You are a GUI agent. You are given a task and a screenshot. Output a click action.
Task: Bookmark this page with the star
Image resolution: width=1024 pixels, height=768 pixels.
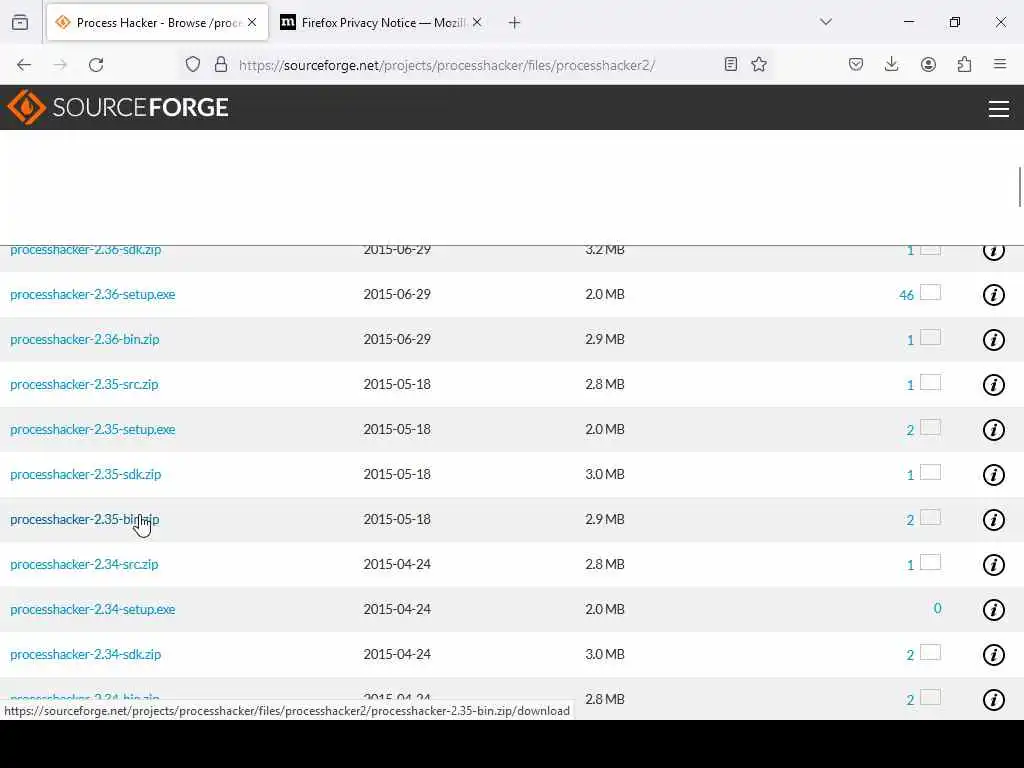coord(759,64)
